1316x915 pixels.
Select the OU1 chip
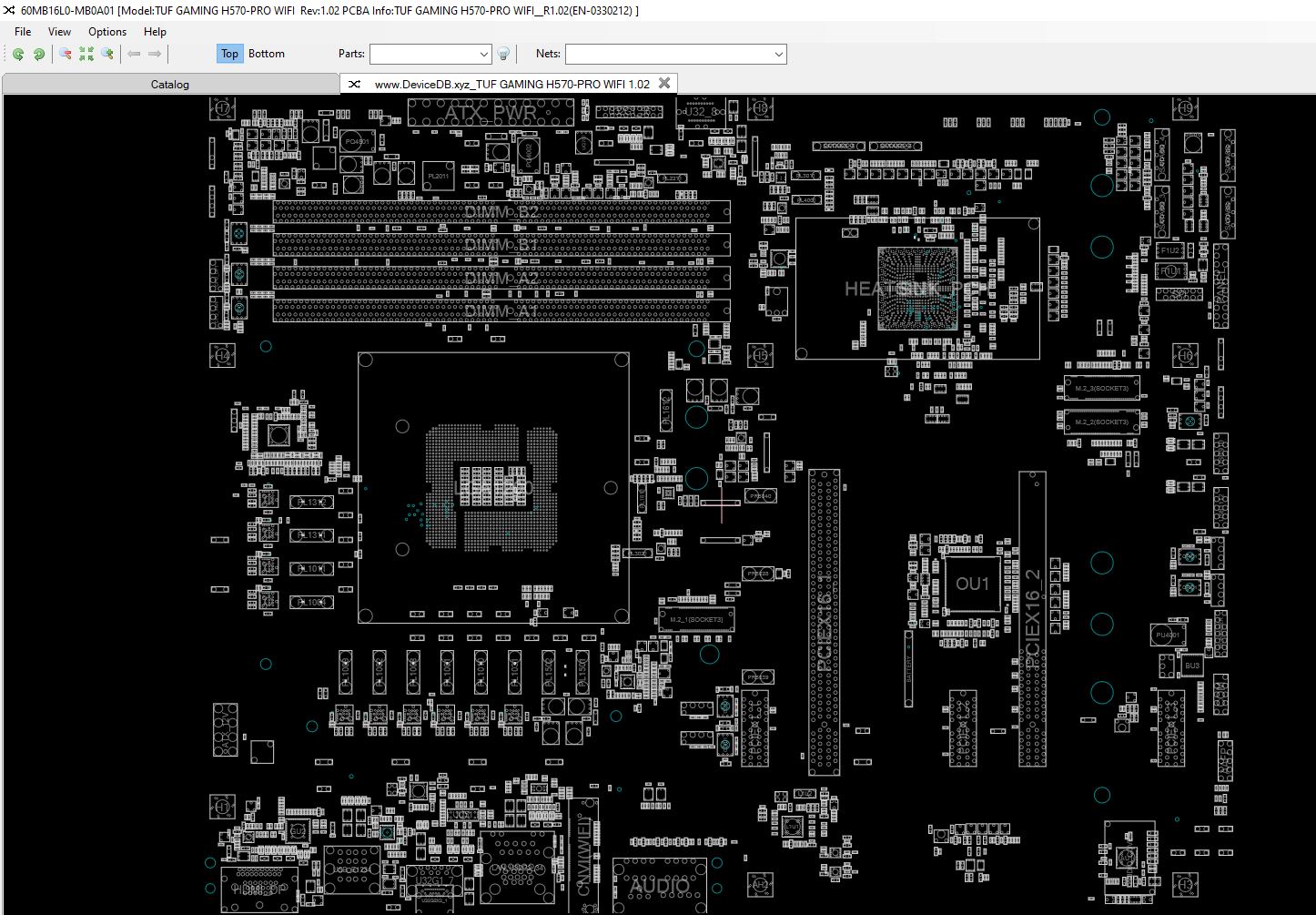click(972, 584)
